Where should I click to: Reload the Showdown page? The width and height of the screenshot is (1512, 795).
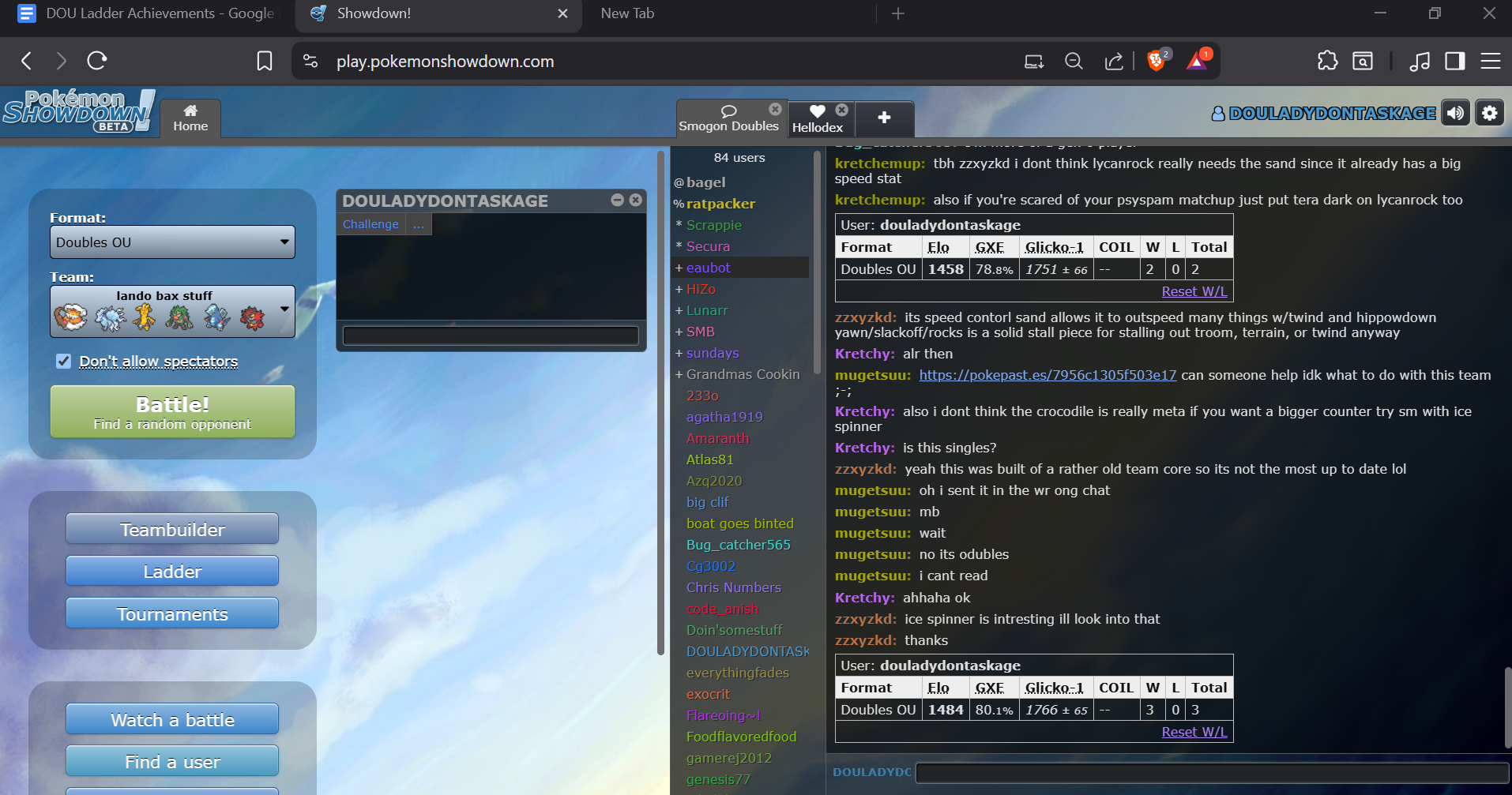click(x=97, y=61)
